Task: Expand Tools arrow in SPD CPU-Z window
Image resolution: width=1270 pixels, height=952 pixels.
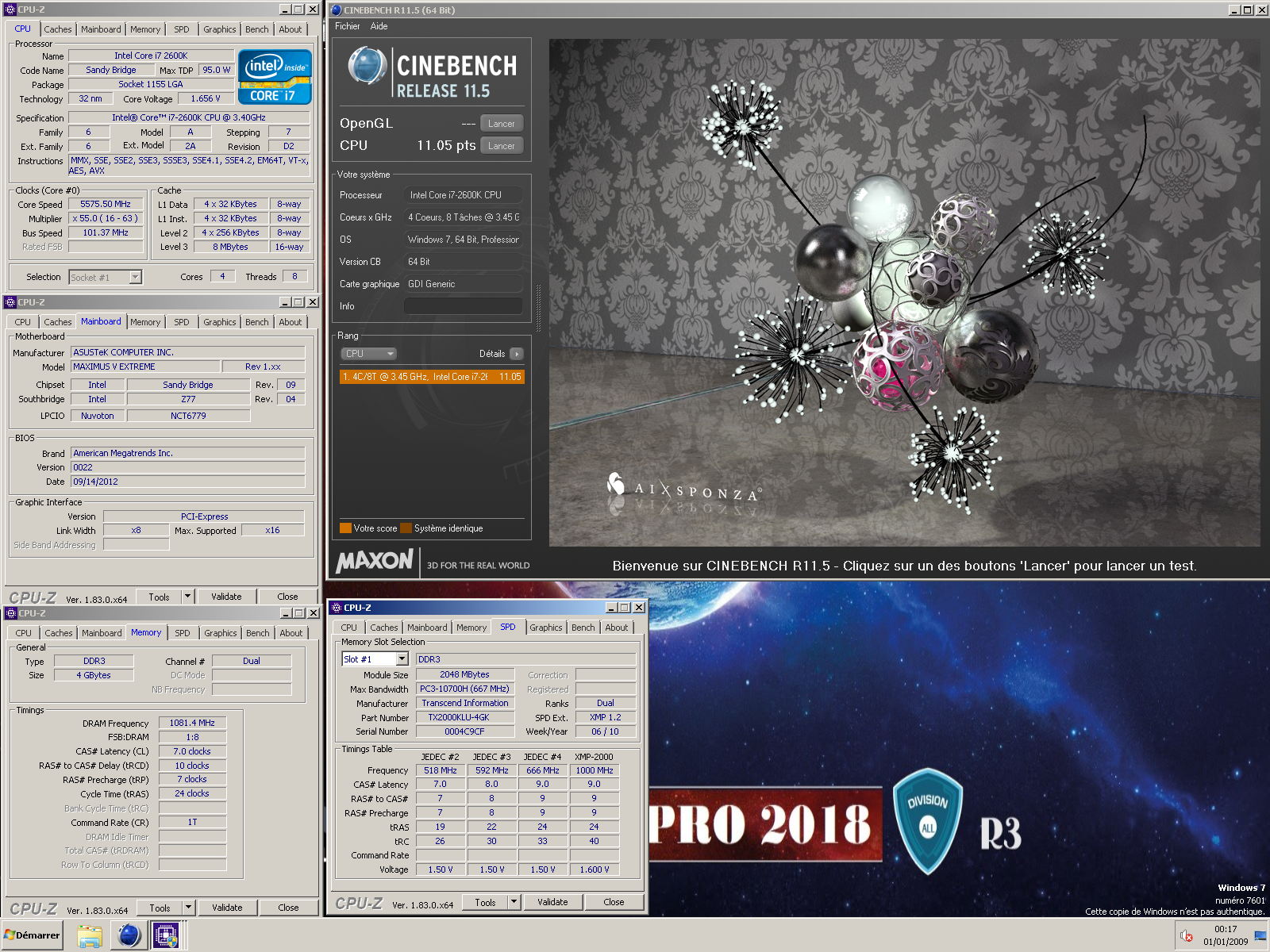Action: point(514,902)
